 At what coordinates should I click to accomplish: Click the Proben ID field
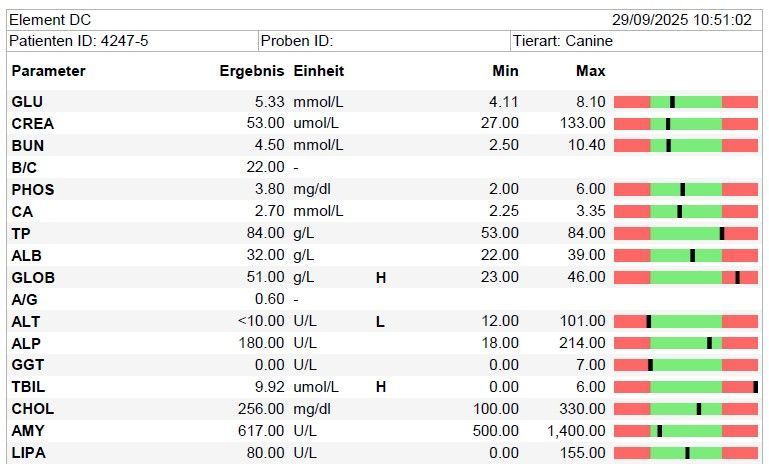(296, 41)
